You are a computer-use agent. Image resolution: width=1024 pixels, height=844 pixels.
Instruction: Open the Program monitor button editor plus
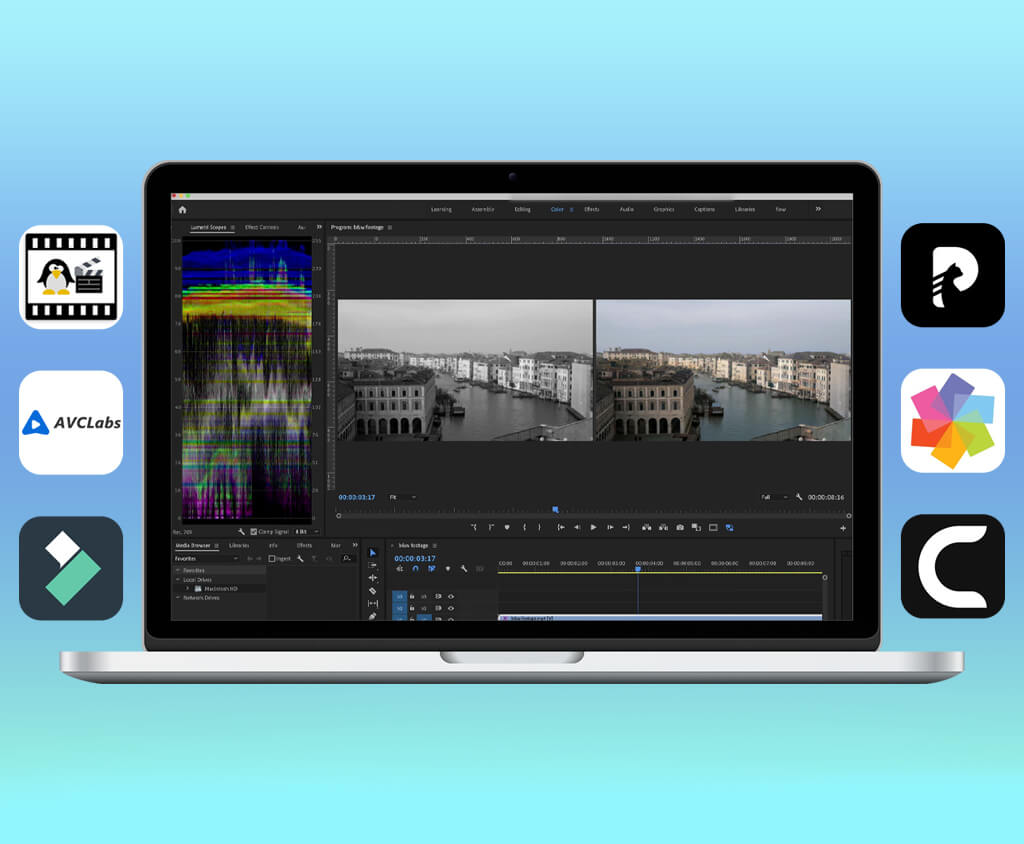843,528
